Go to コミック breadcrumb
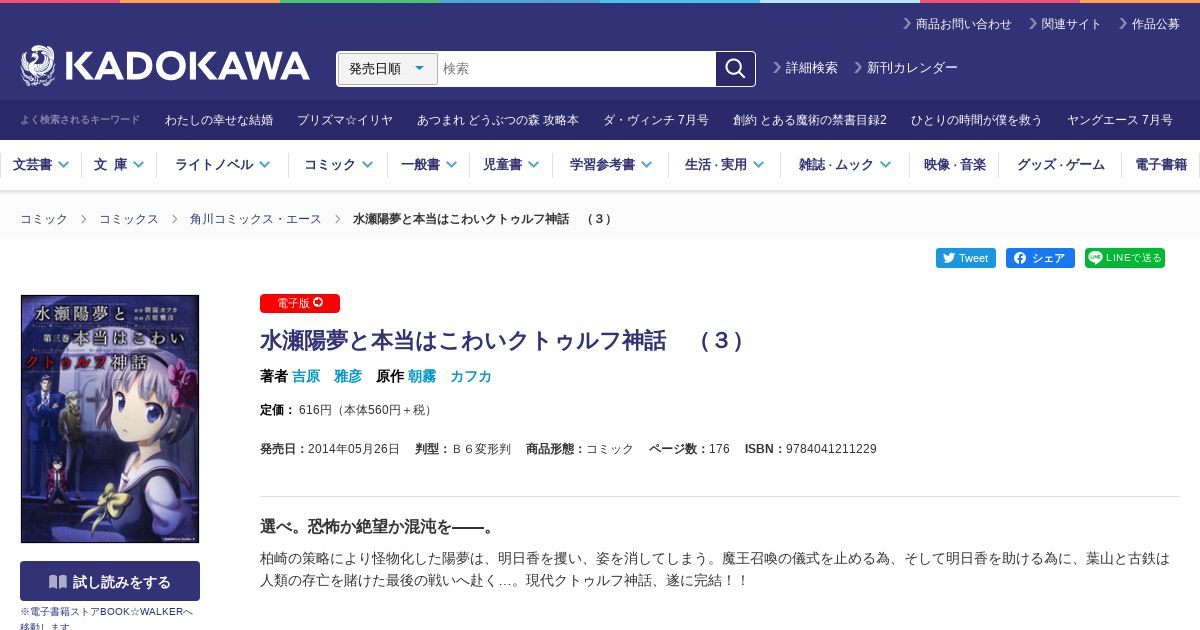The width and height of the screenshot is (1200, 630). 44,219
